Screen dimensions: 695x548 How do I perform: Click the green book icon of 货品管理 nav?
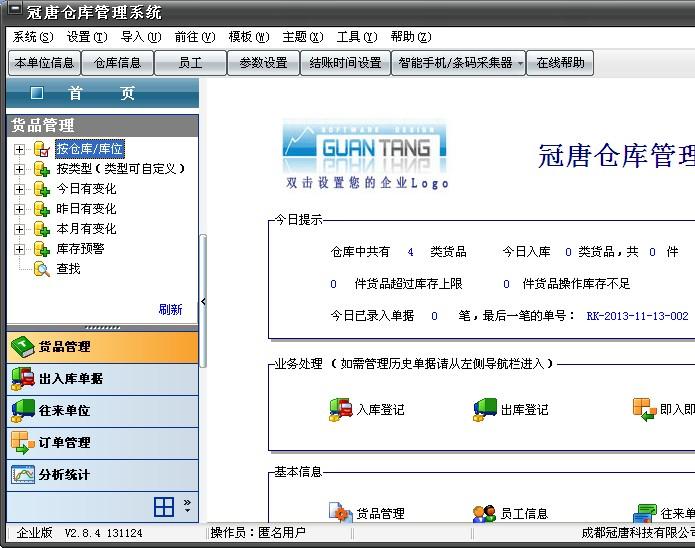[23, 347]
